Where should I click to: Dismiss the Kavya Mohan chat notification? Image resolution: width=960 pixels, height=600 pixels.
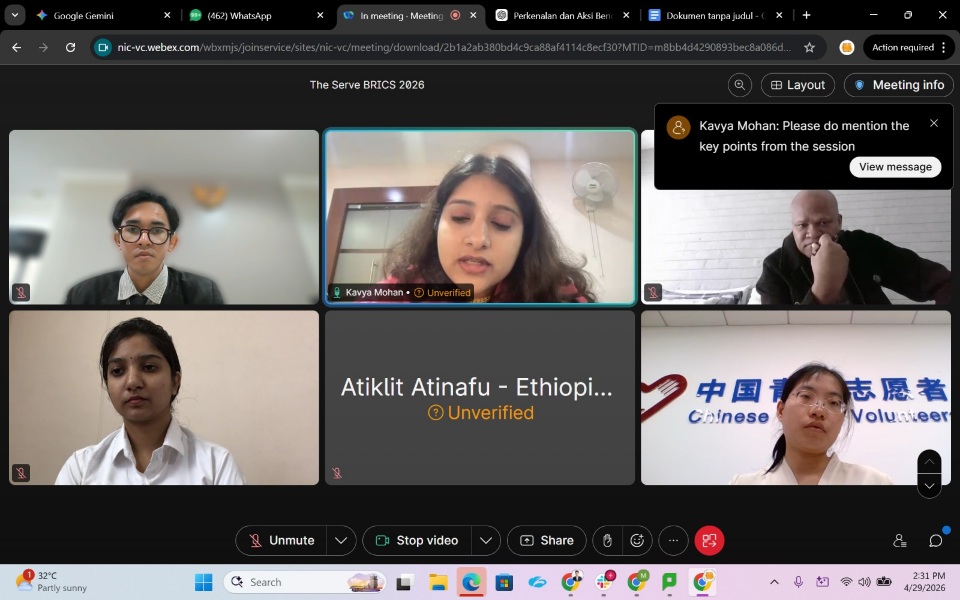click(934, 124)
